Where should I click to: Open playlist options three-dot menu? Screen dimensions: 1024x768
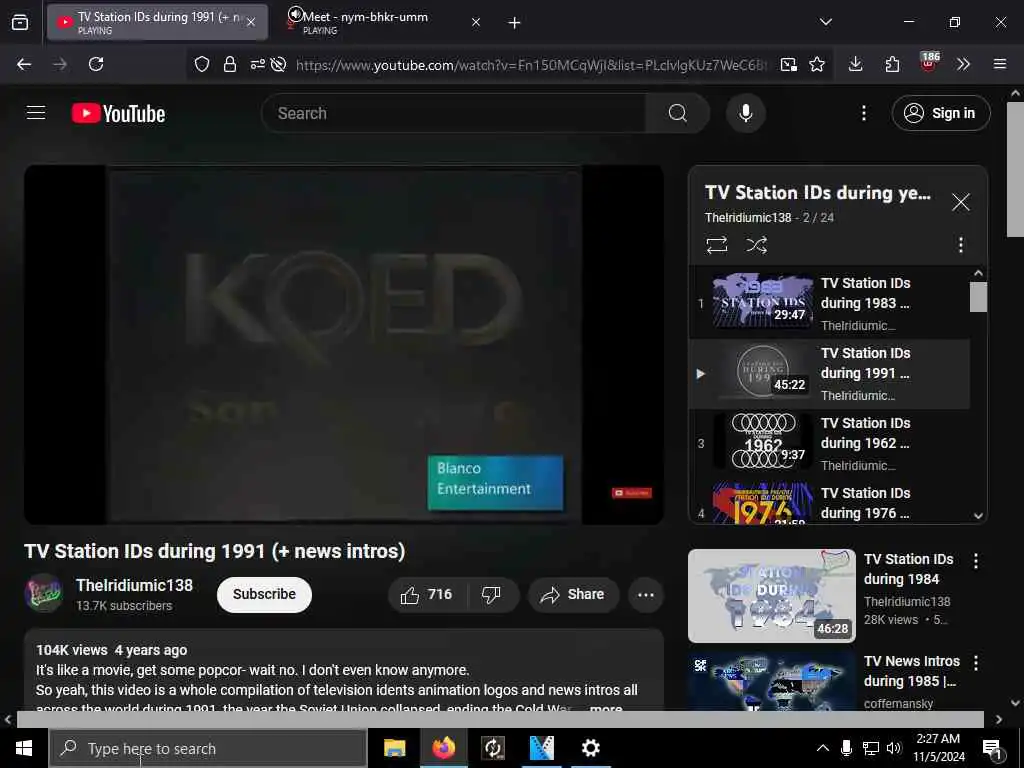(x=960, y=245)
